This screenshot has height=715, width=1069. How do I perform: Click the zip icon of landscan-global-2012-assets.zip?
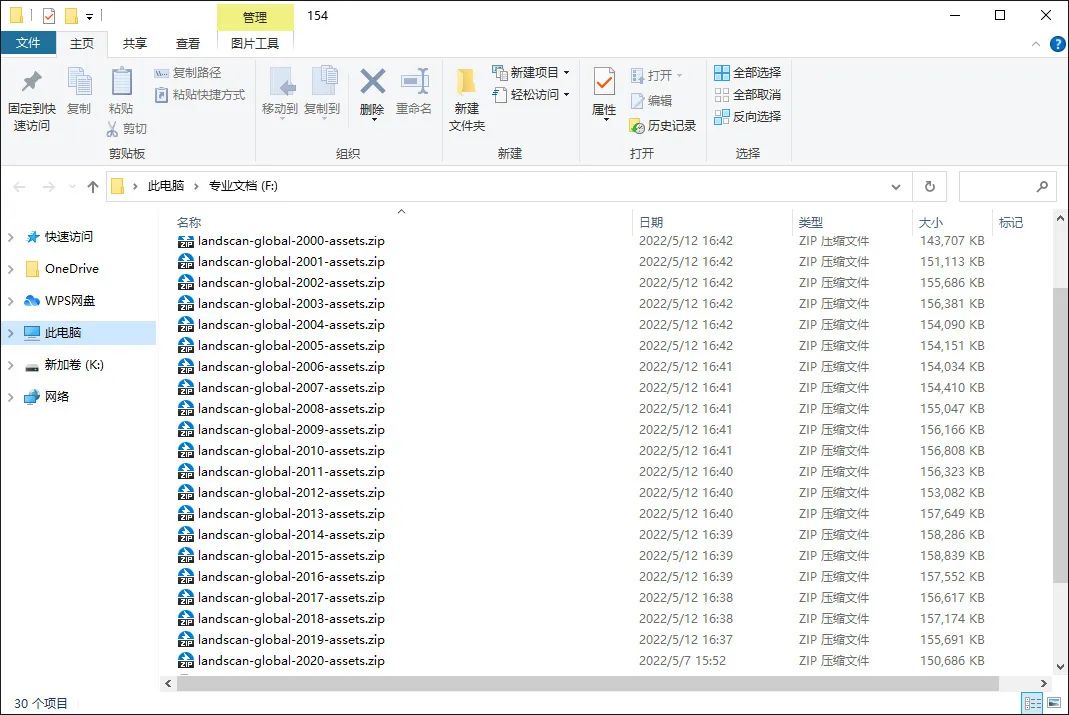click(x=185, y=492)
